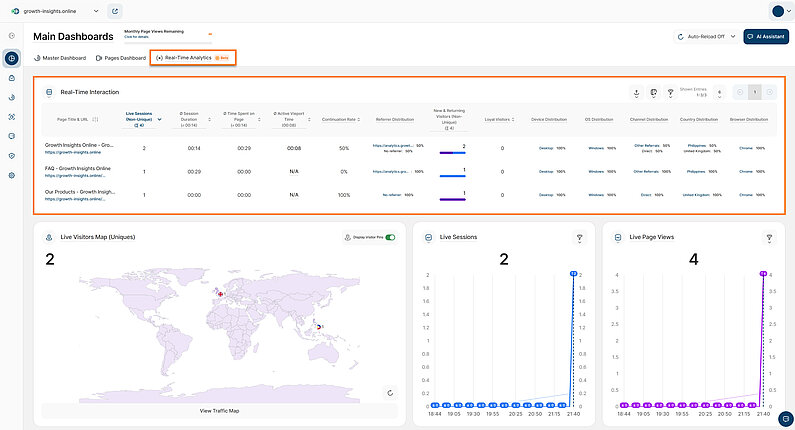Click the expand sidebar arrow icon
Screen dimensions: 795x430
(12, 36)
